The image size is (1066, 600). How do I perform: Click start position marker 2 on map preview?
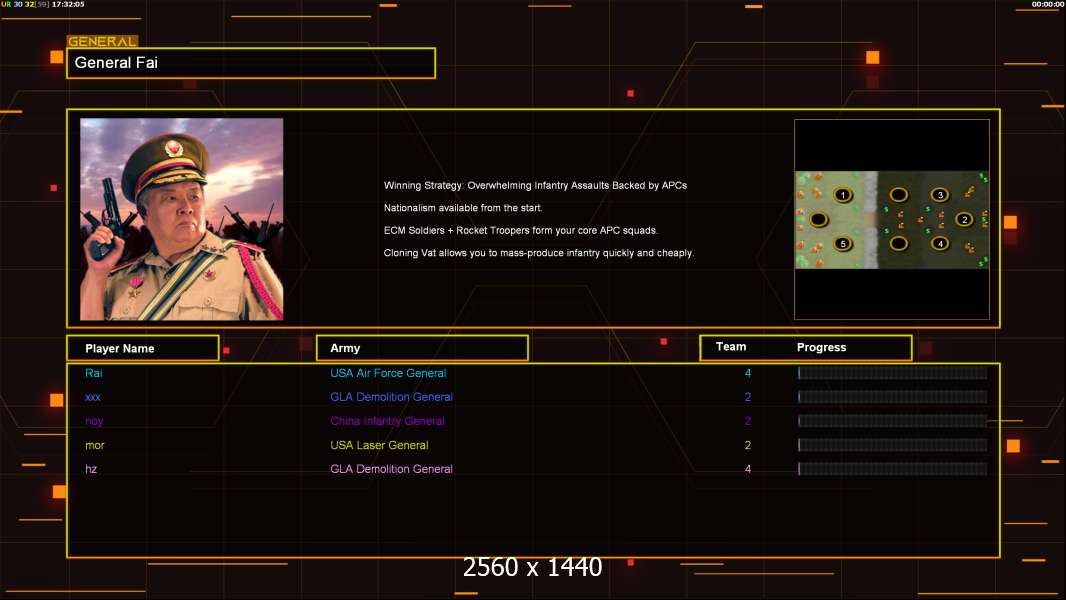click(964, 219)
